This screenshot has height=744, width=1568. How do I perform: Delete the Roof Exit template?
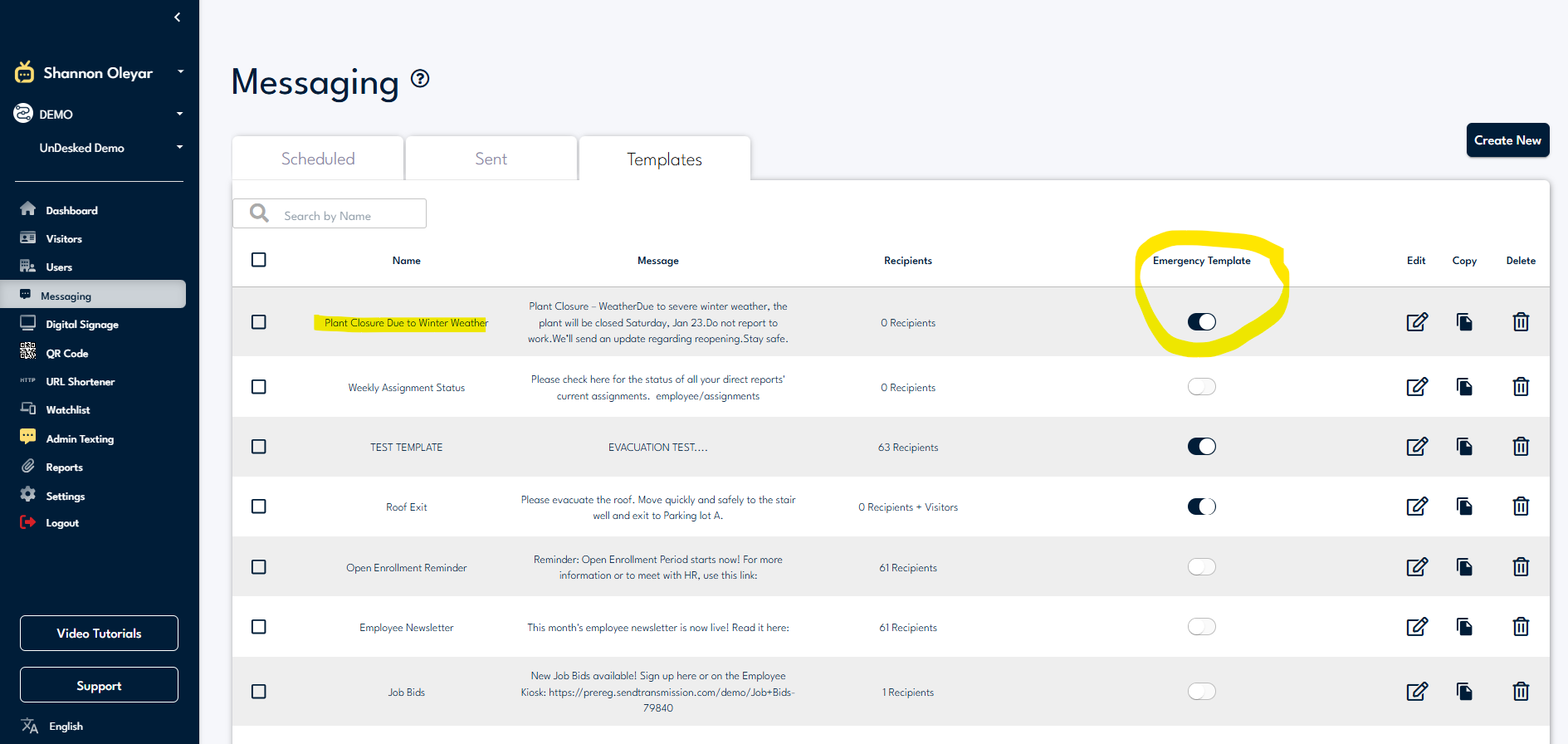point(1520,507)
